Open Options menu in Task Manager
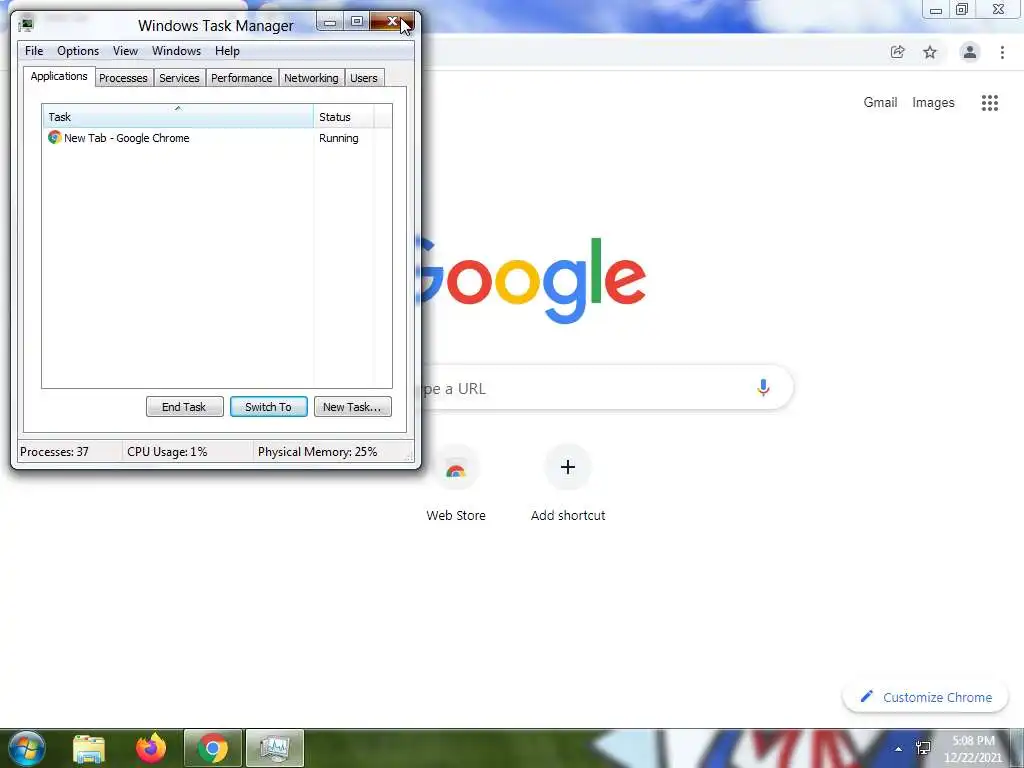Viewport: 1024px width, 768px height. tap(78, 51)
